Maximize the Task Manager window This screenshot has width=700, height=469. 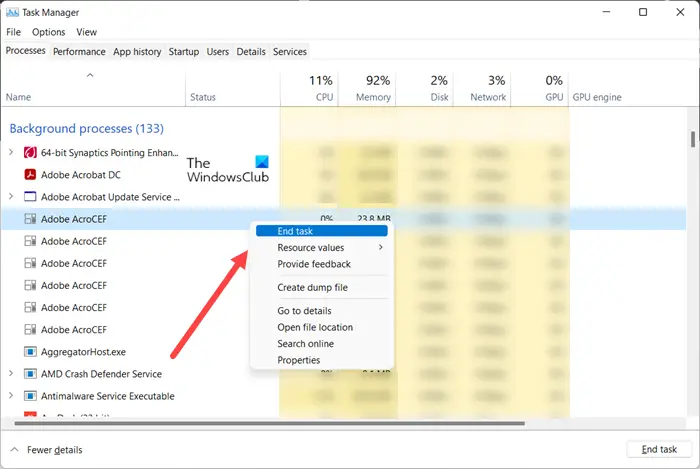point(643,12)
